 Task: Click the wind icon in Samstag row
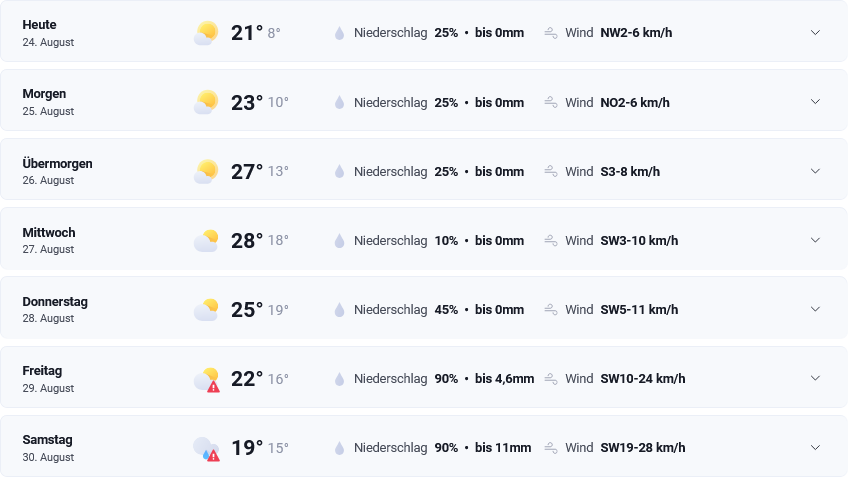(551, 448)
